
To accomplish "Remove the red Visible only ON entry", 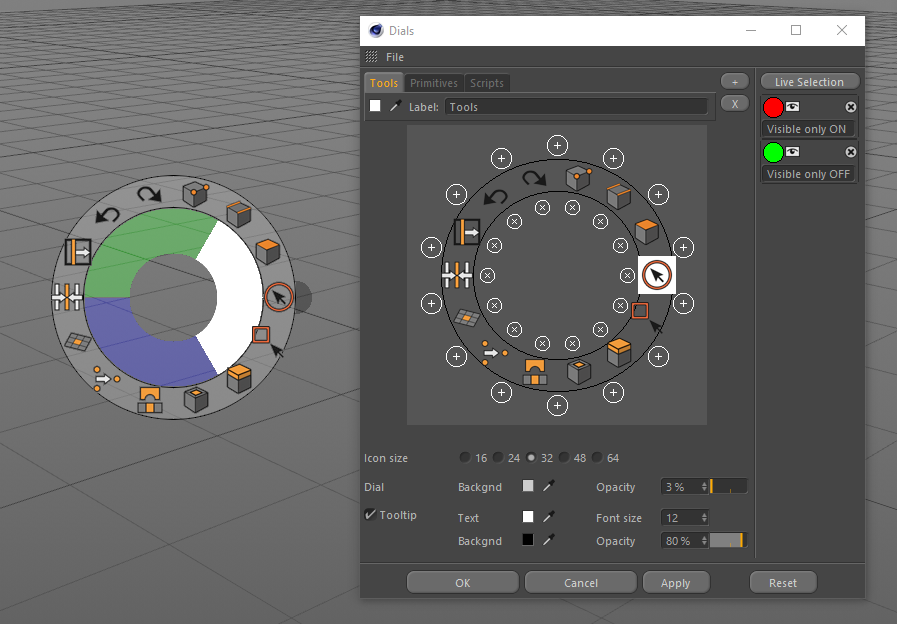I will click(851, 107).
